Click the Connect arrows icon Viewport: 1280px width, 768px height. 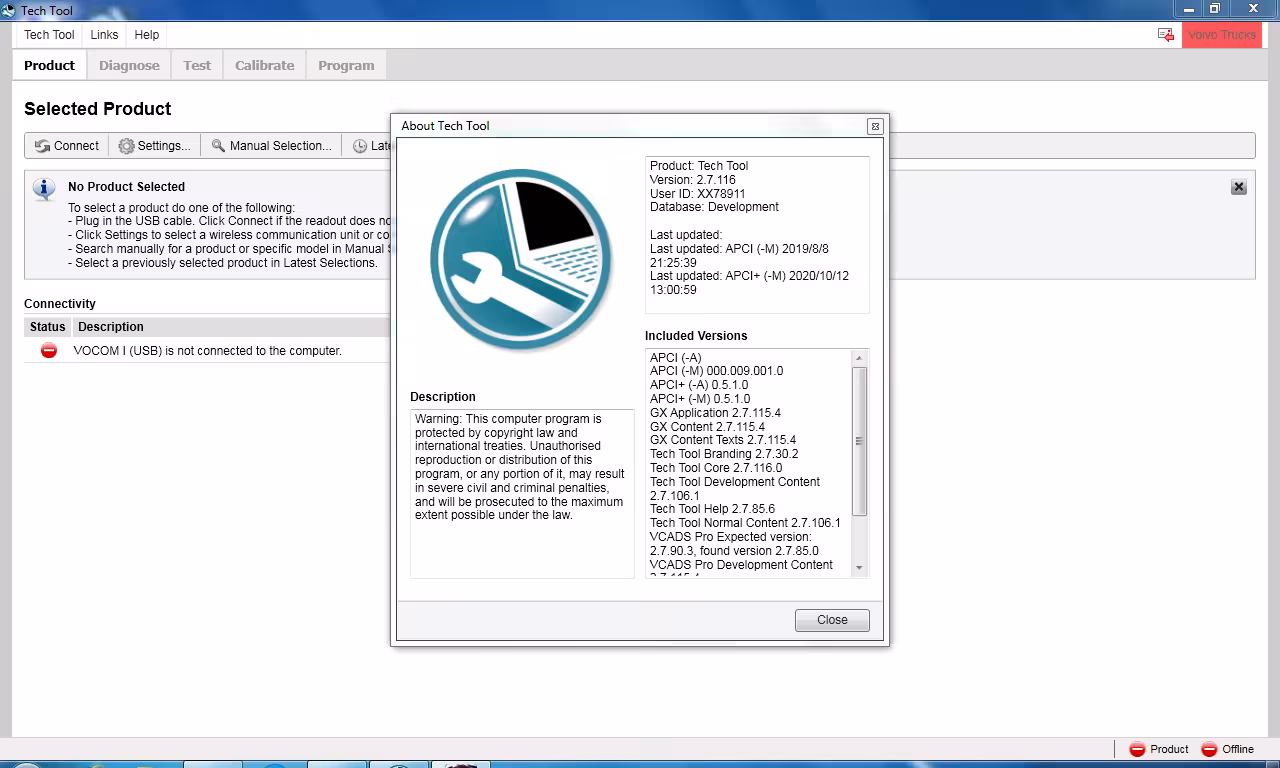[x=42, y=146]
